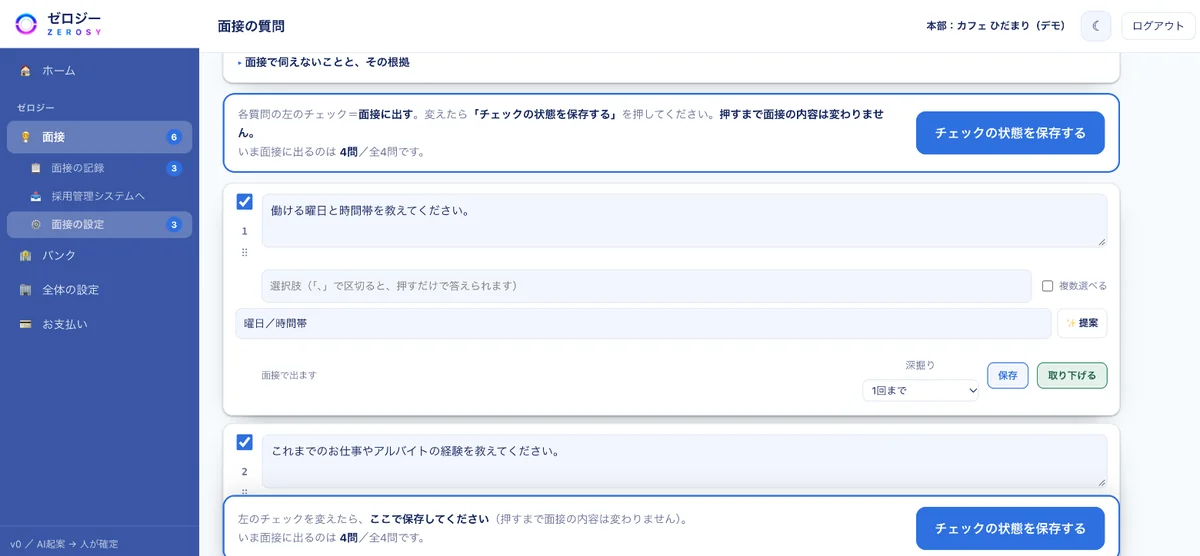1200x556 pixels.
Task: Open 面接の記録 submenu item
Action: pos(99,168)
